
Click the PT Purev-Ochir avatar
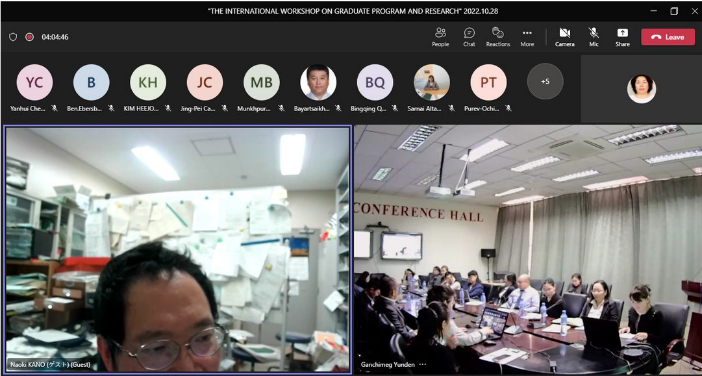click(488, 82)
